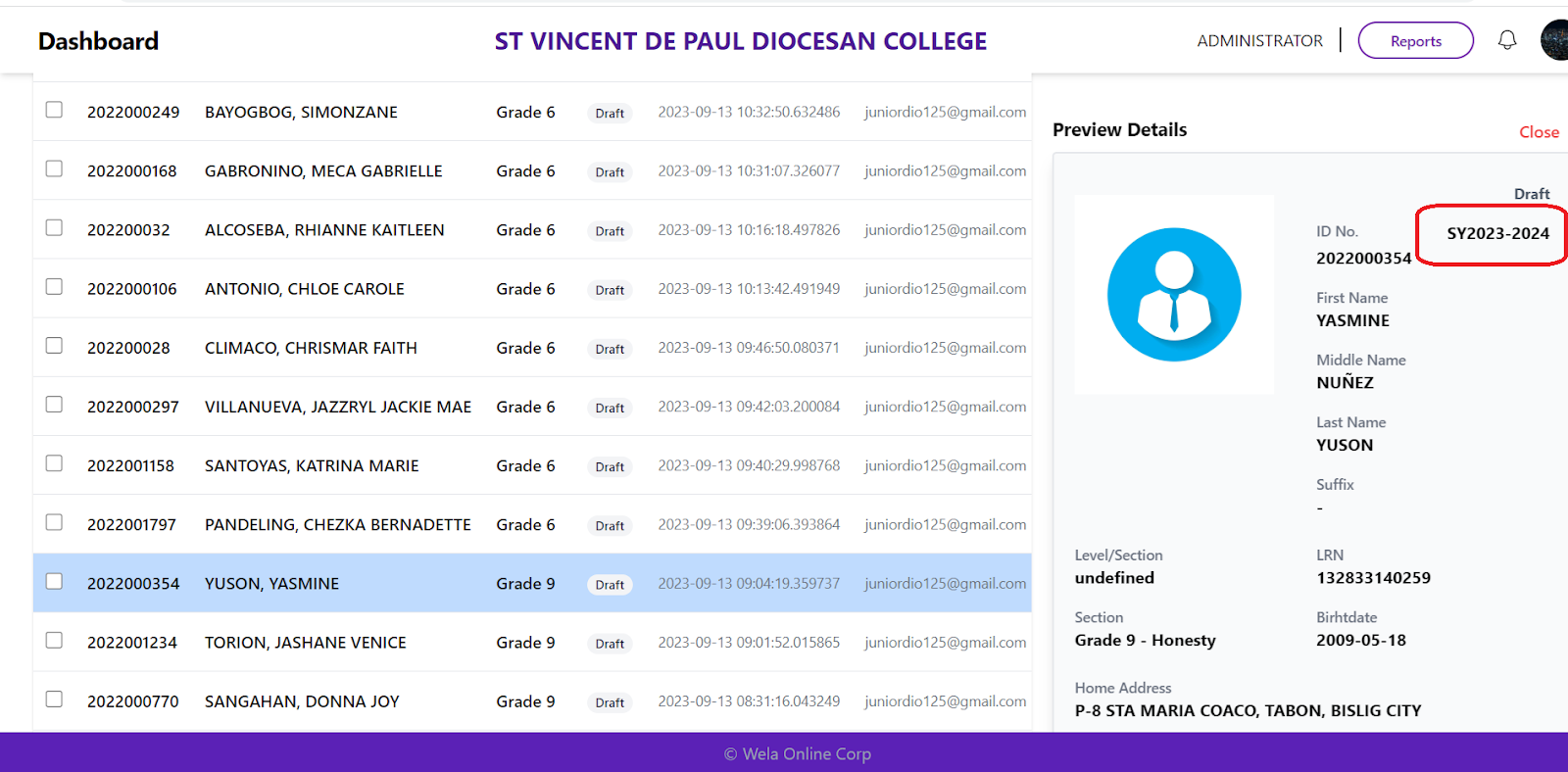Click the SY2023-2024 school year label
Screen dimensions: 1568x772
1497,233
